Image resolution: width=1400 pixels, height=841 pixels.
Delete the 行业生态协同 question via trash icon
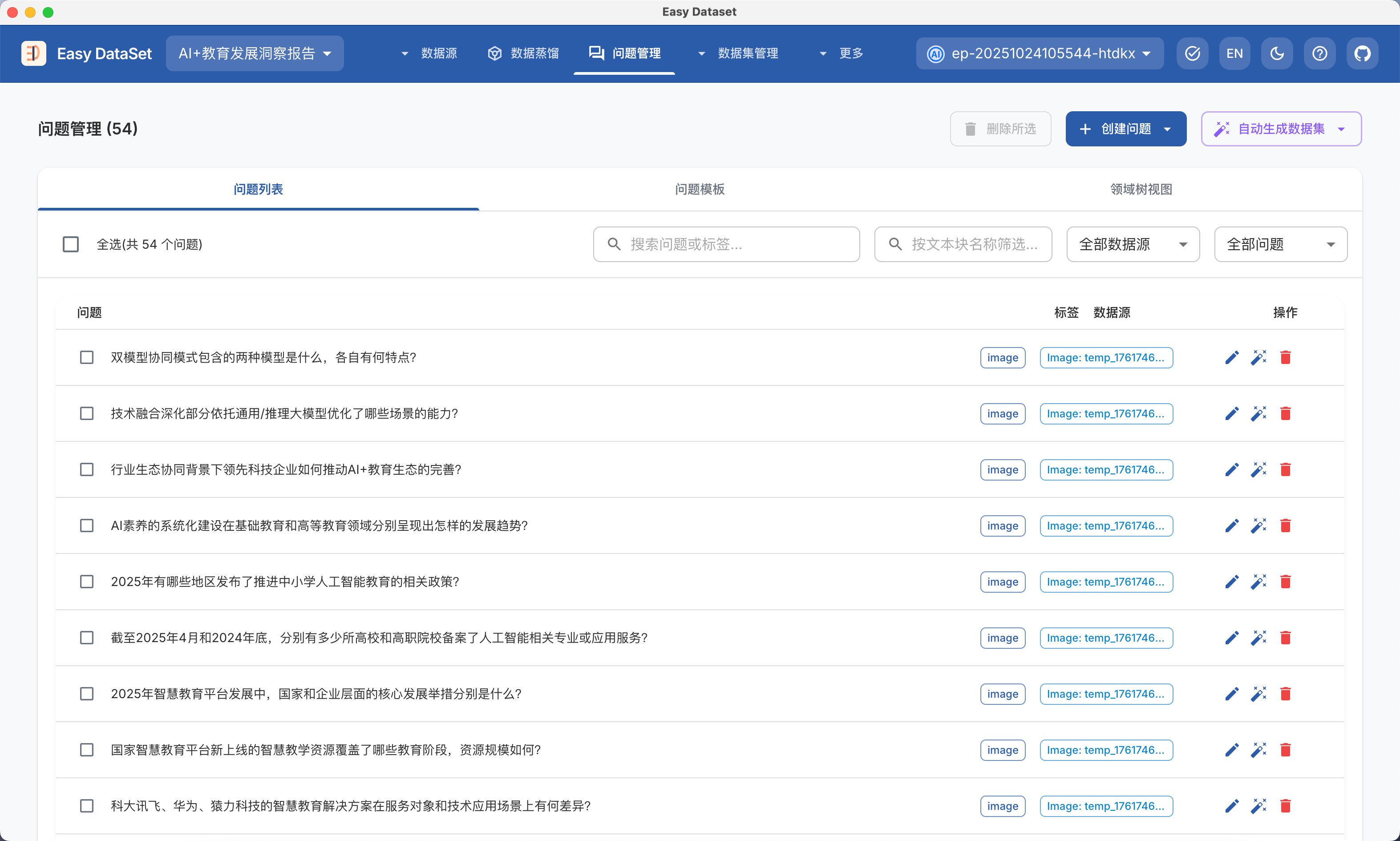(1285, 470)
